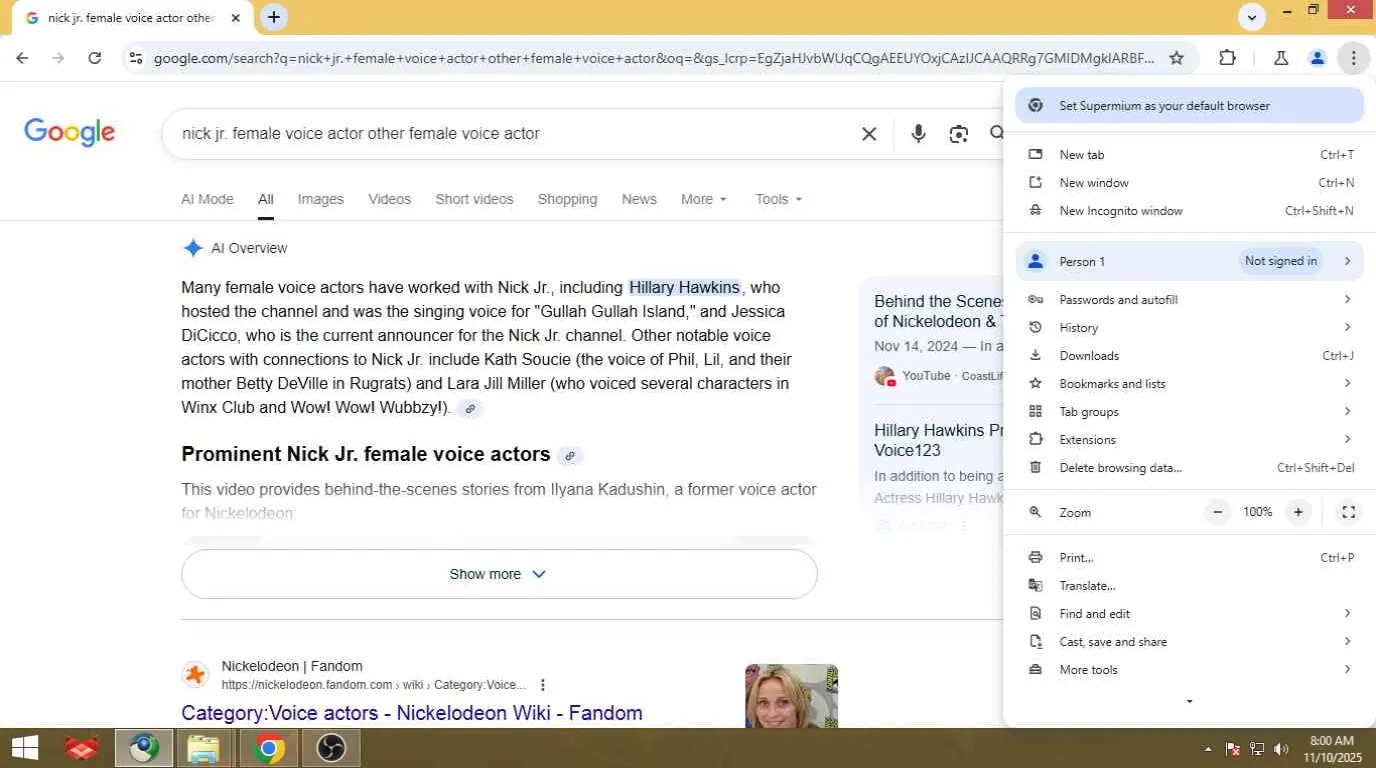The height and width of the screenshot is (768, 1376).
Task: Decrease zoom with the minus button
Action: (1218, 512)
